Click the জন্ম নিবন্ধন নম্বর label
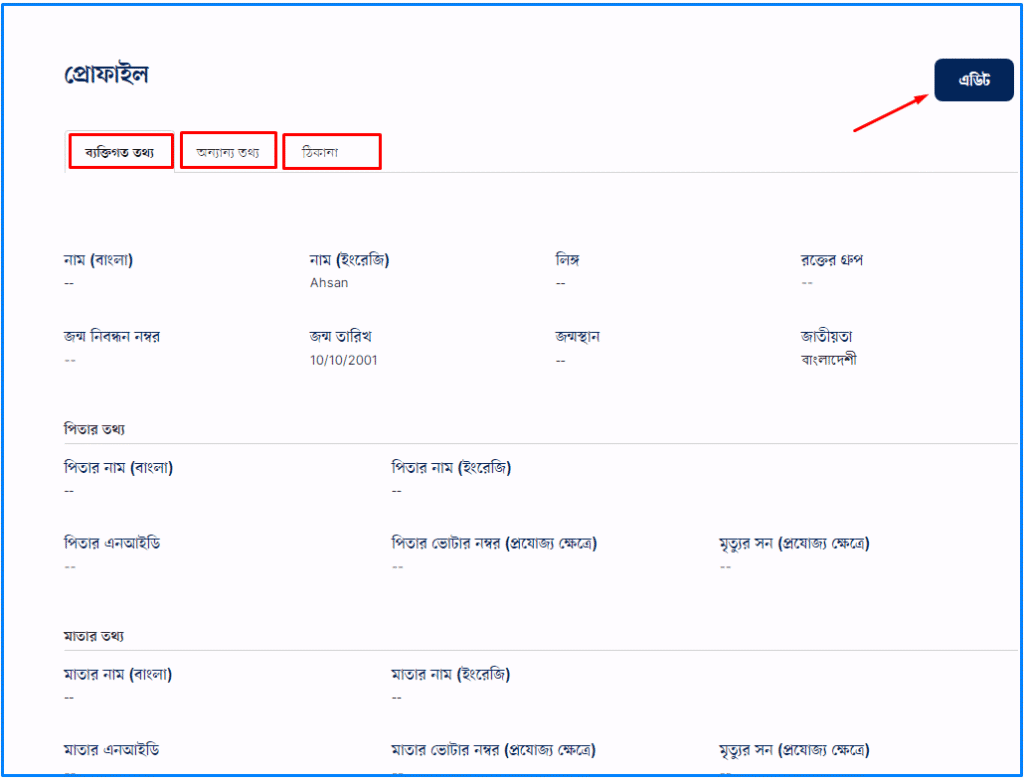This screenshot has width=1024, height=780. [111, 336]
